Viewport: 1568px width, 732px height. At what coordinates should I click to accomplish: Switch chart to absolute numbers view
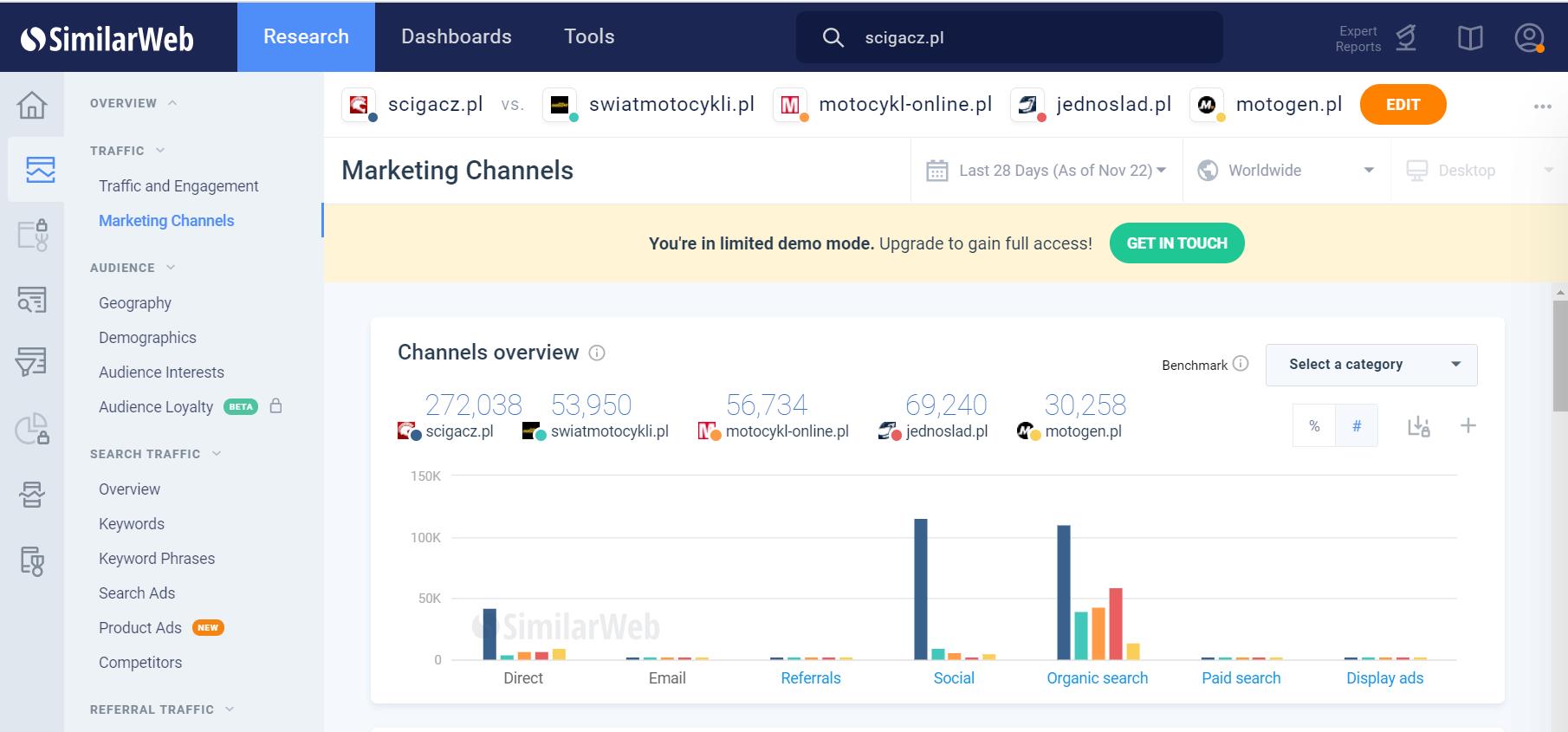pos(1357,425)
